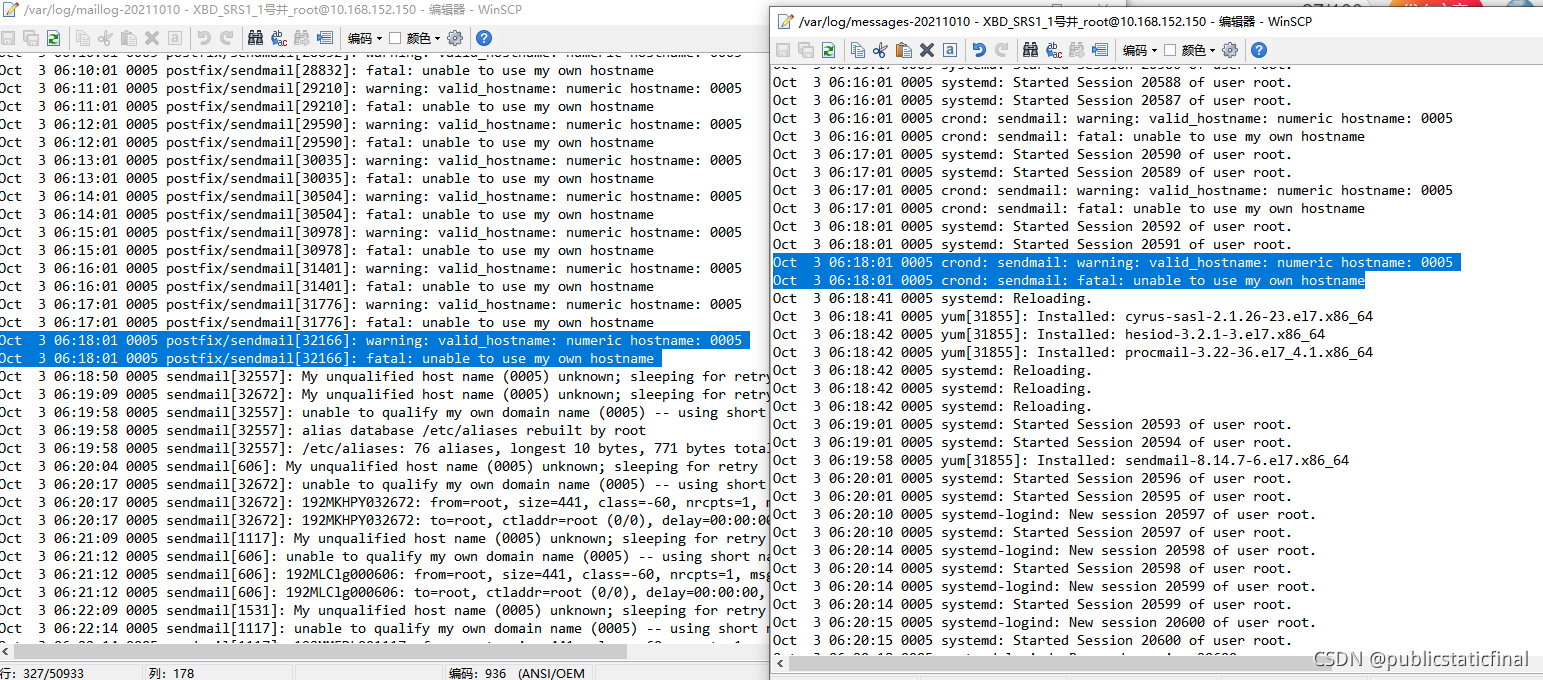Click Find Next icon in messages editor
Screen dimensions: 1543x680
click(x=1077, y=50)
